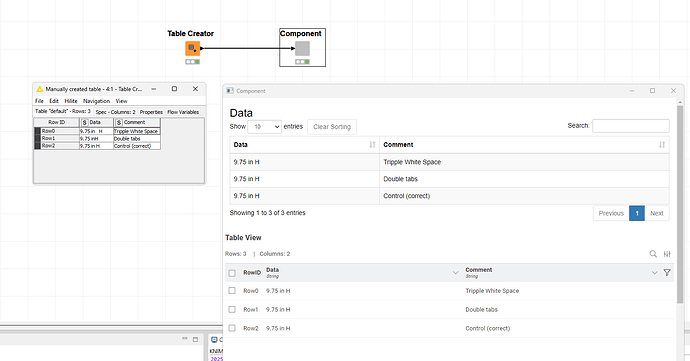Focus the Search input field

[x=631, y=126]
